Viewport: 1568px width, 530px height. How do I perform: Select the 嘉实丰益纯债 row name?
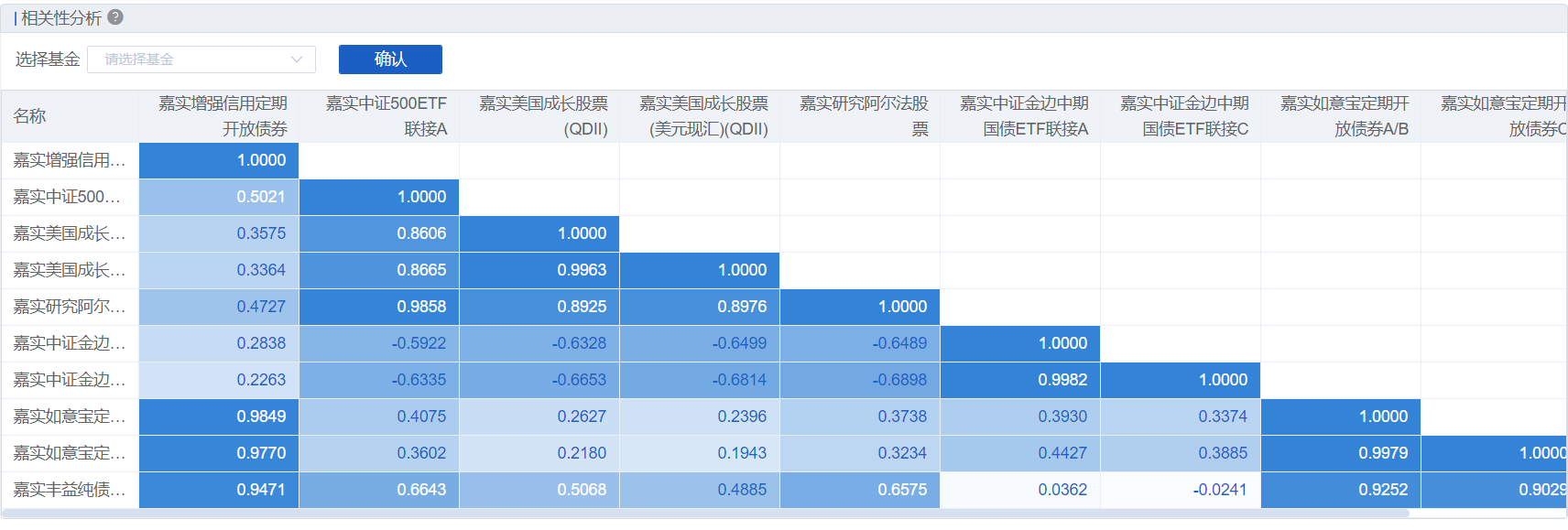tap(69, 490)
